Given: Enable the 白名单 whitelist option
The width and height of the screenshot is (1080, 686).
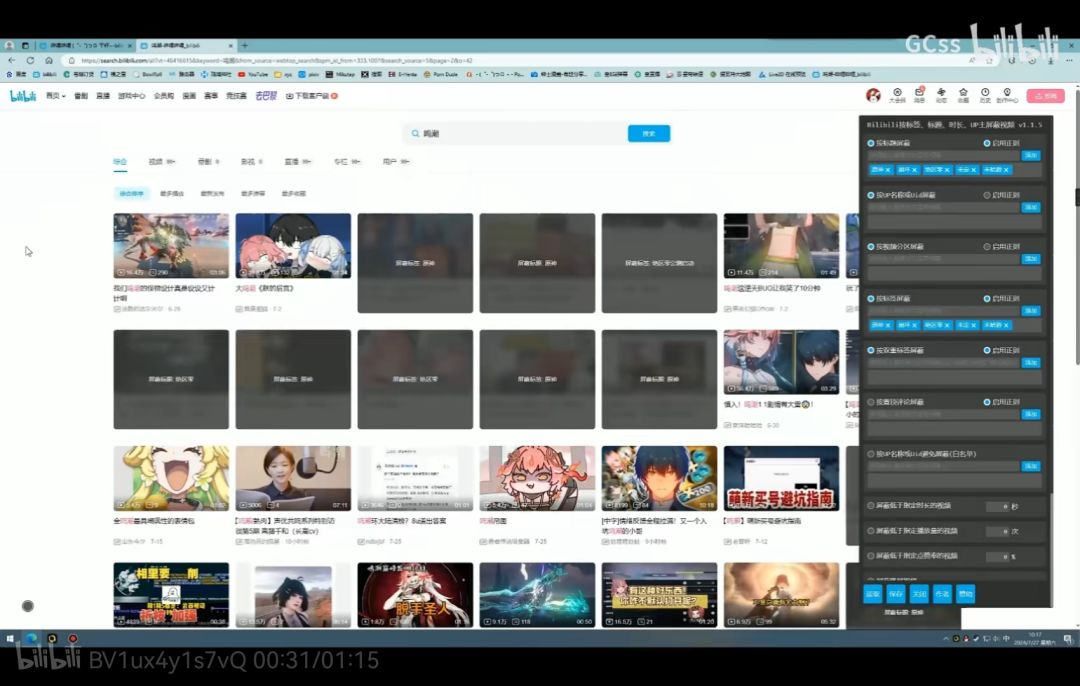Looking at the screenshot, I should [x=871, y=454].
